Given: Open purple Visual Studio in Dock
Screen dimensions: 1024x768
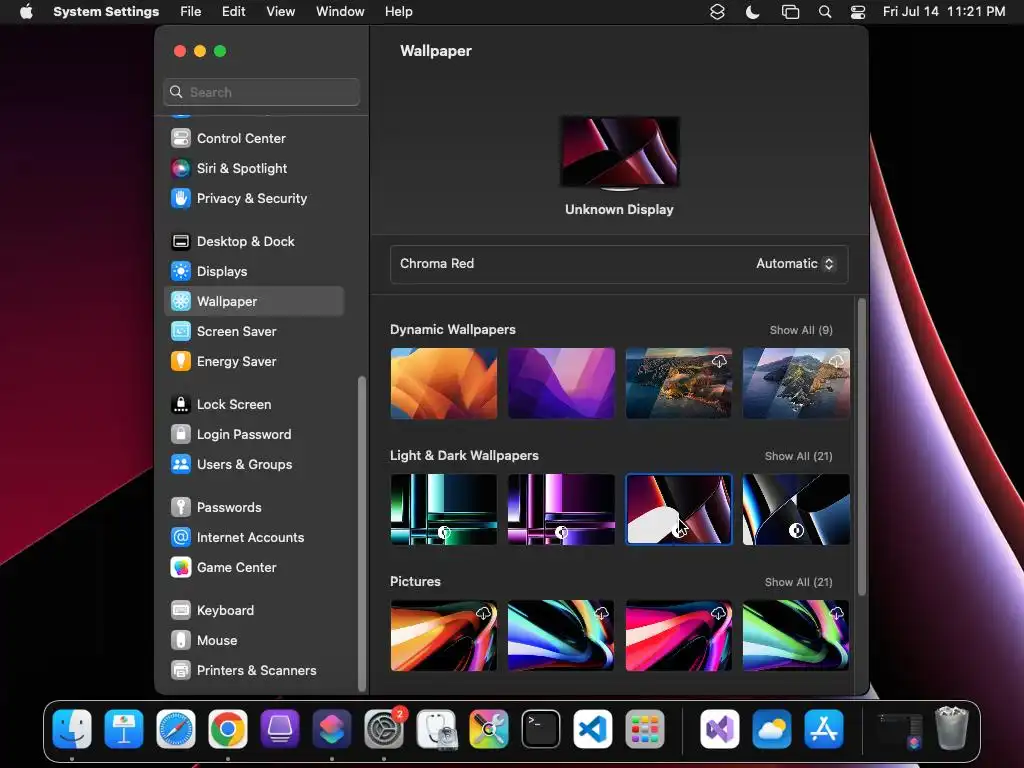Looking at the screenshot, I should [720, 729].
